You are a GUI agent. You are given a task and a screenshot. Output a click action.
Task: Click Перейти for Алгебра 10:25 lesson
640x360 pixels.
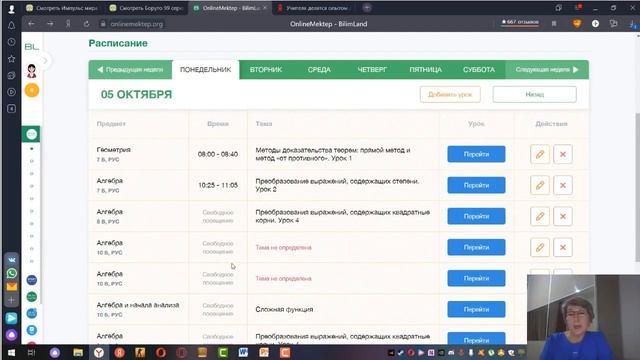pyautogui.click(x=476, y=185)
